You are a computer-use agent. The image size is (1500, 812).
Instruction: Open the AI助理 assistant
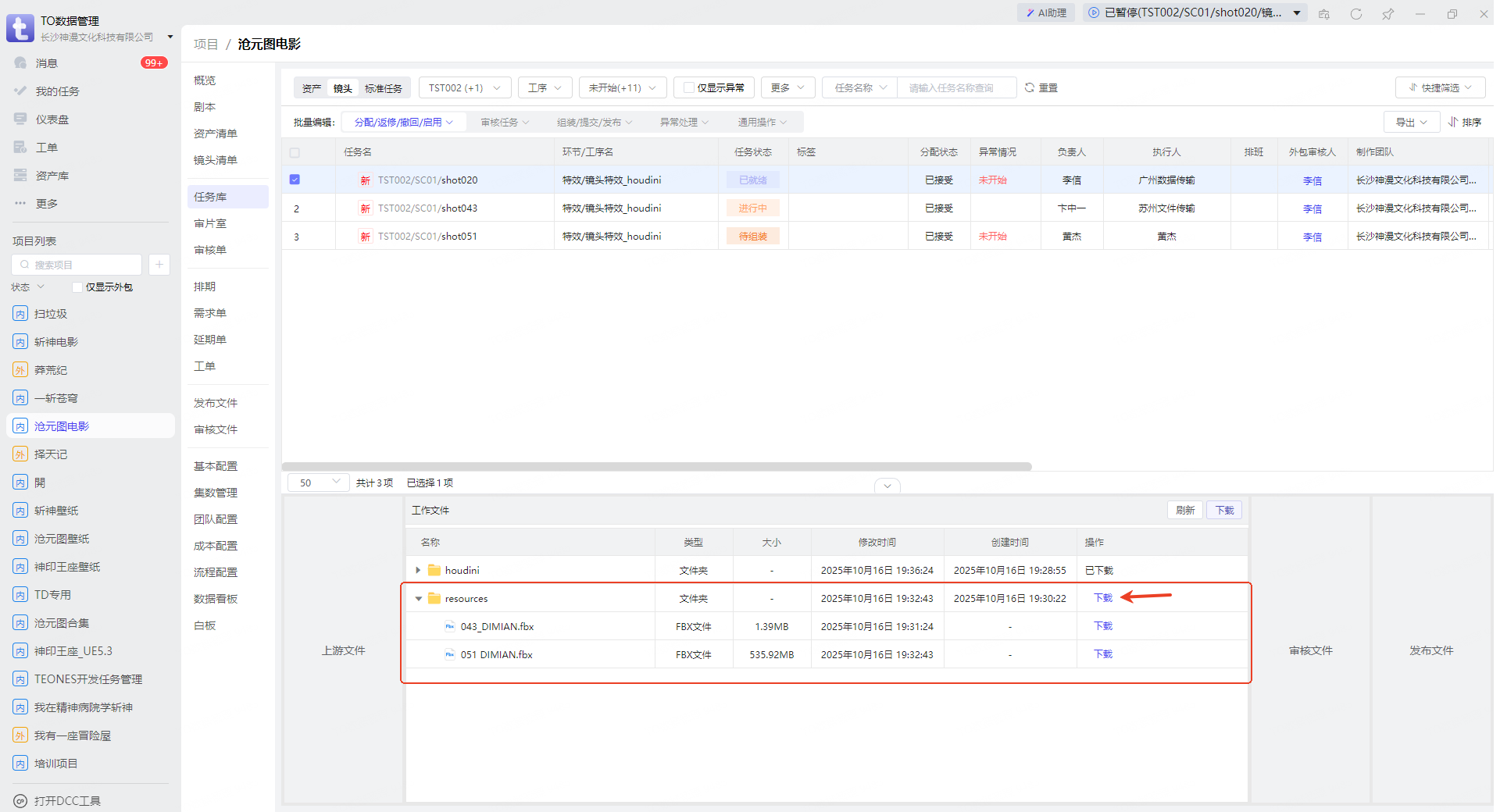1046,12
